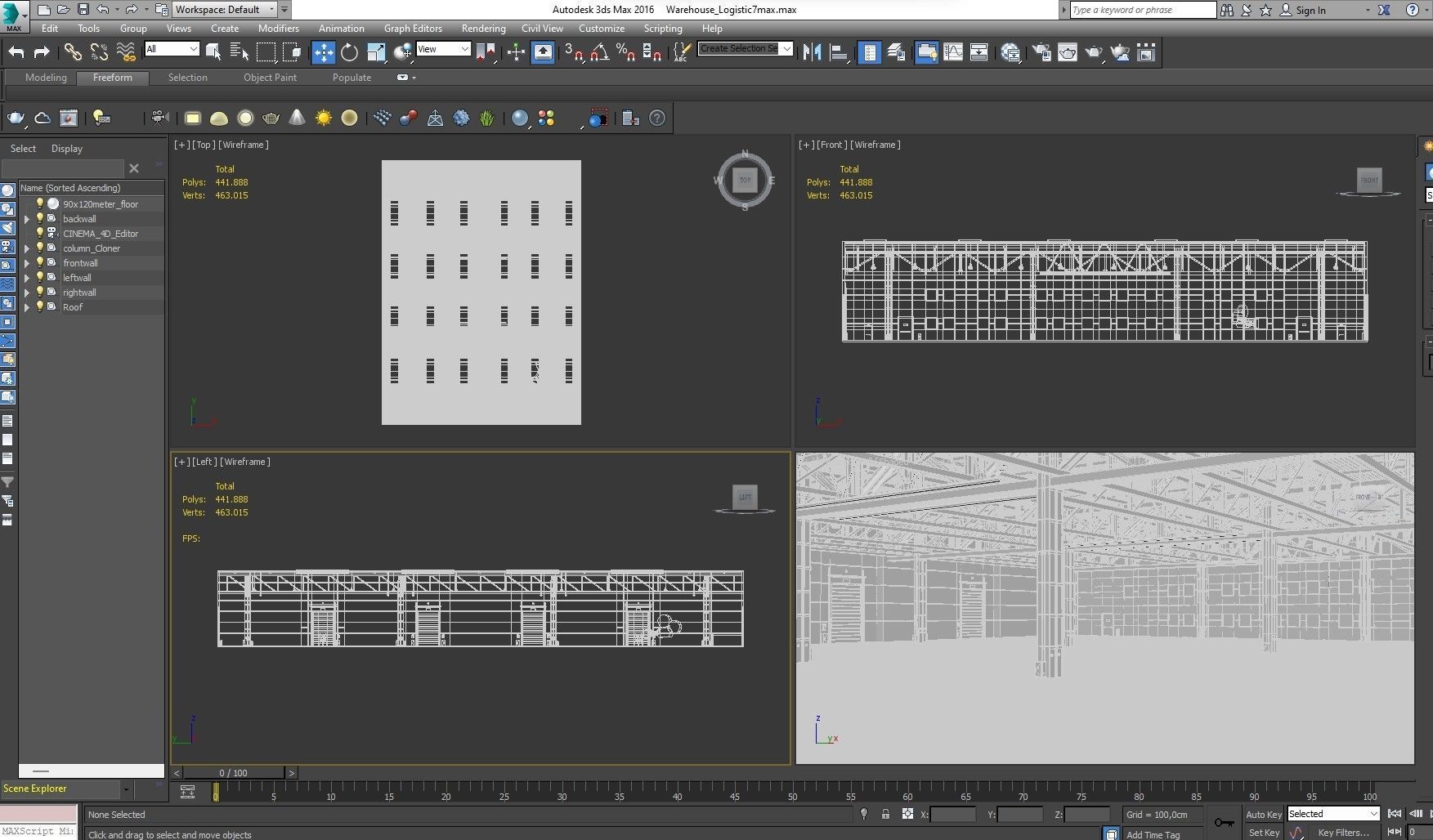Viewport: 1433px width, 840px height.
Task: Toggle the Angle Snap button
Action: click(599, 52)
